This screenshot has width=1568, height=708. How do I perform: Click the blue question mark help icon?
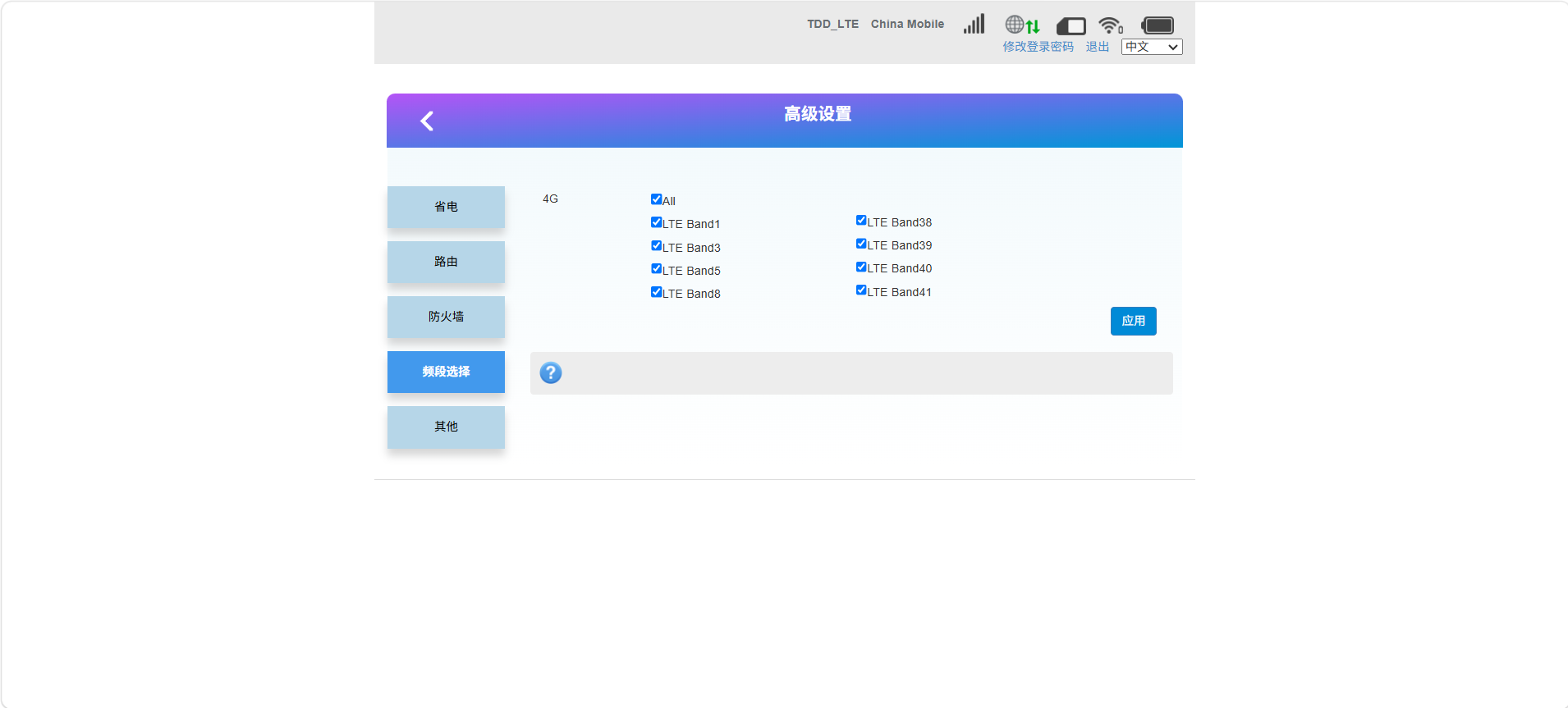[x=551, y=373]
